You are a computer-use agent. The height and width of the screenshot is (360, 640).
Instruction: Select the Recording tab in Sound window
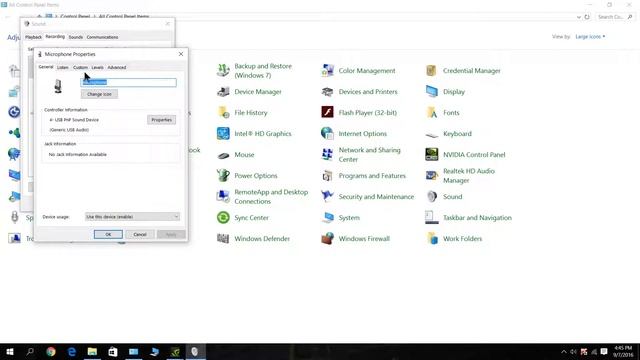(x=55, y=37)
